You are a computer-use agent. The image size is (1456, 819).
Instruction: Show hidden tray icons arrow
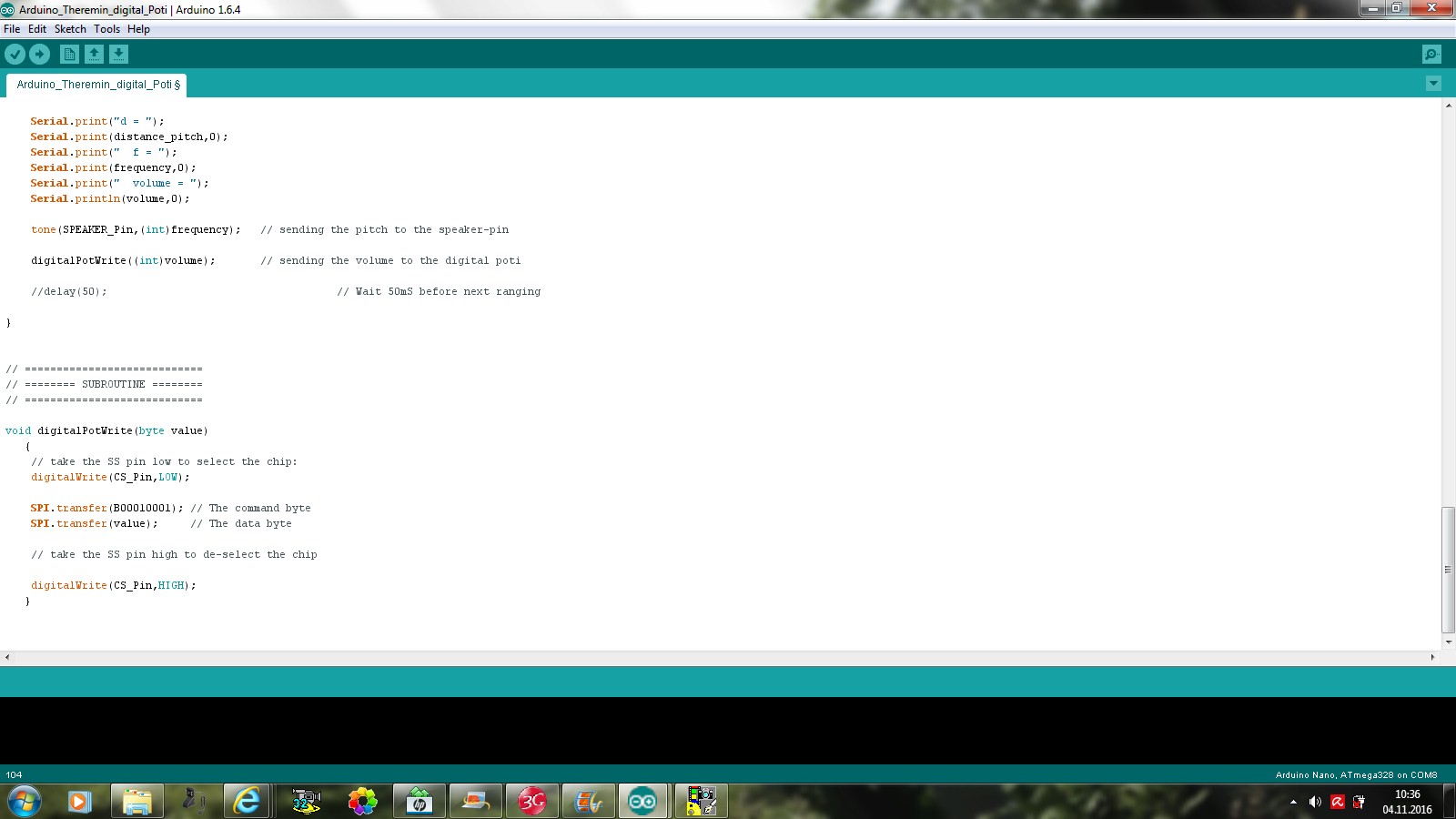(x=1293, y=802)
